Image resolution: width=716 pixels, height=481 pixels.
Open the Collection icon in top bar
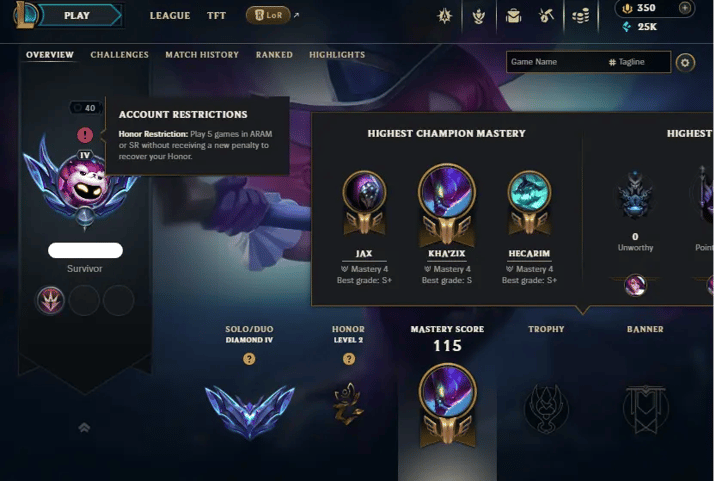(x=513, y=16)
